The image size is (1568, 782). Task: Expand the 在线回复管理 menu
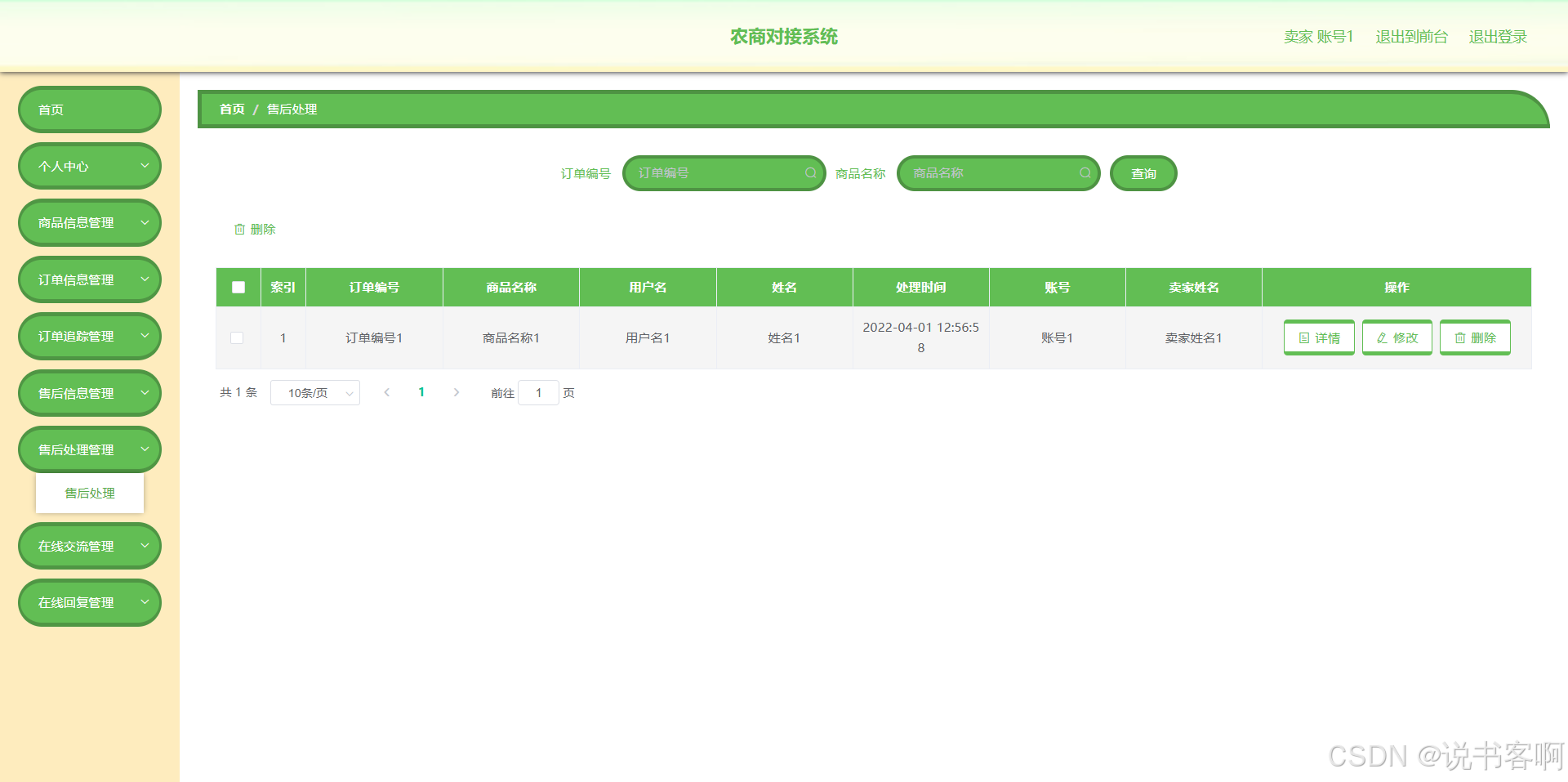tap(90, 602)
